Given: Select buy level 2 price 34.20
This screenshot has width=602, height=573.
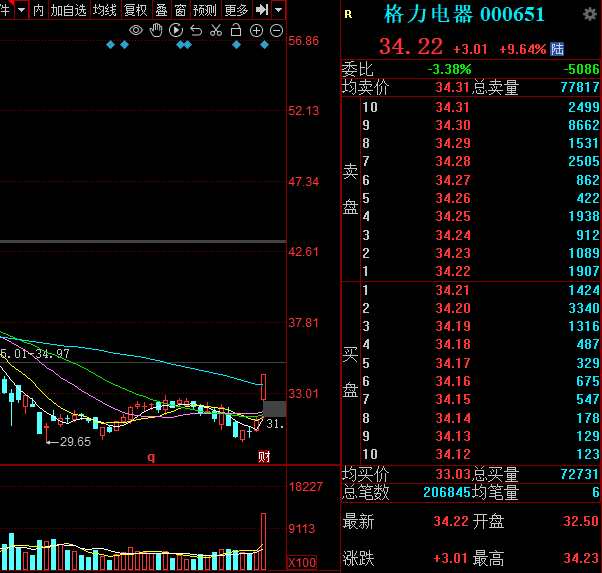Looking at the screenshot, I should (x=453, y=308).
